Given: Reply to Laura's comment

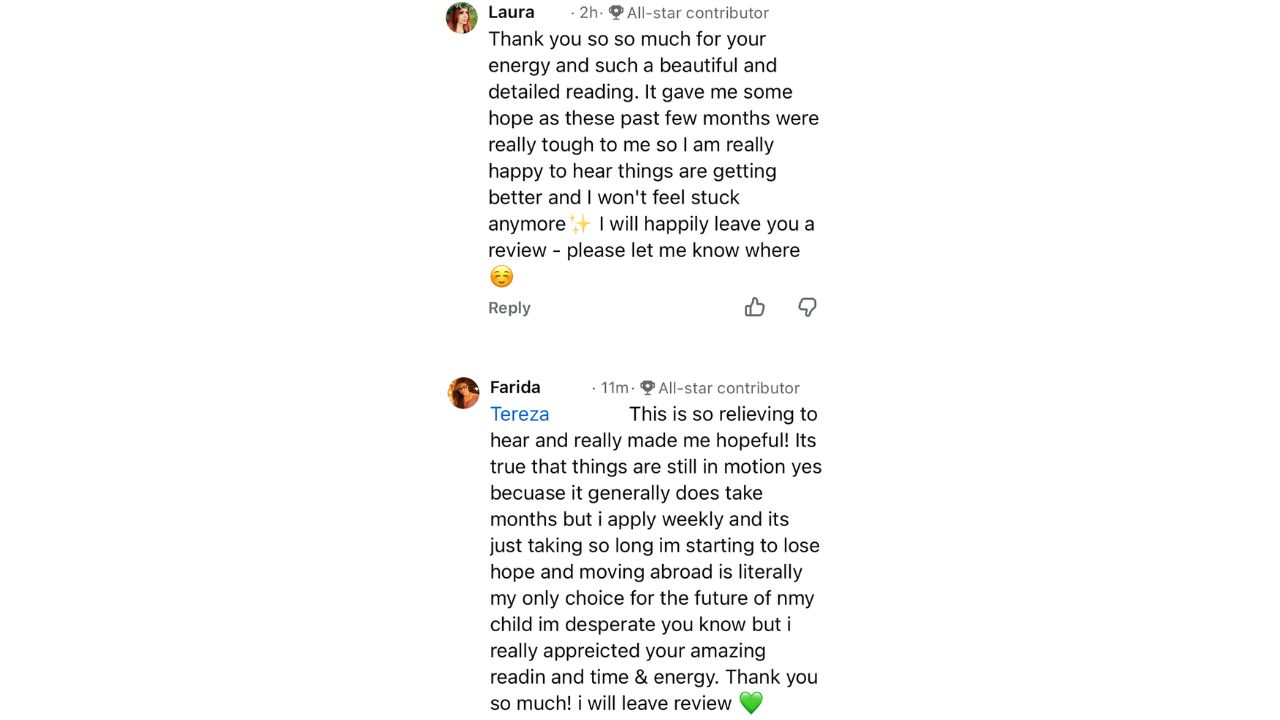Looking at the screenshot, I should pos(509,308).
